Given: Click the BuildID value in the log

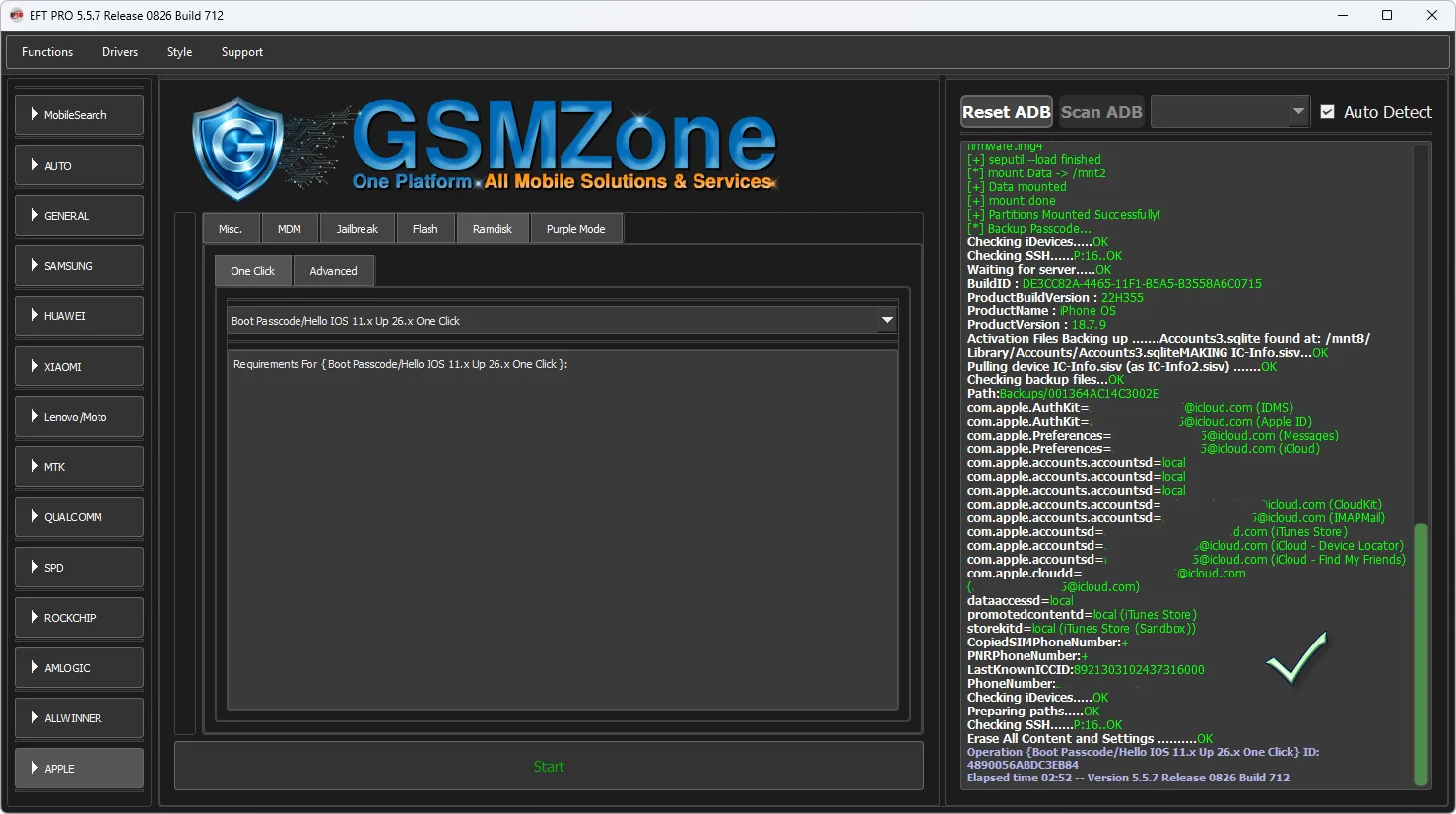Looking at the screenshot, I should point(1142,284).
